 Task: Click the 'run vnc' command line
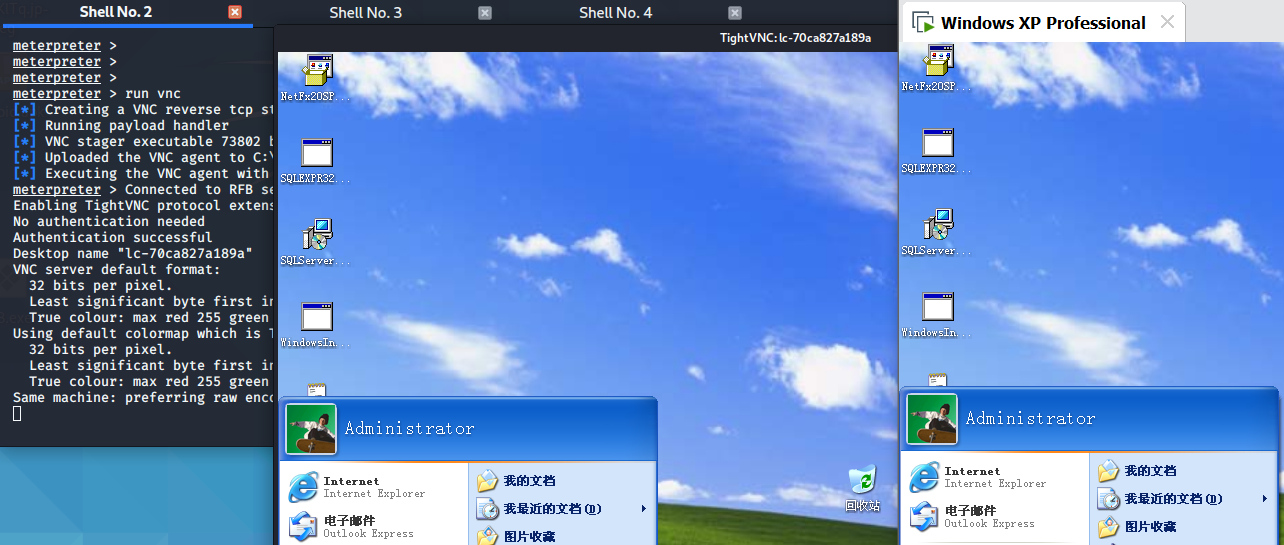[x=97, y=94]
